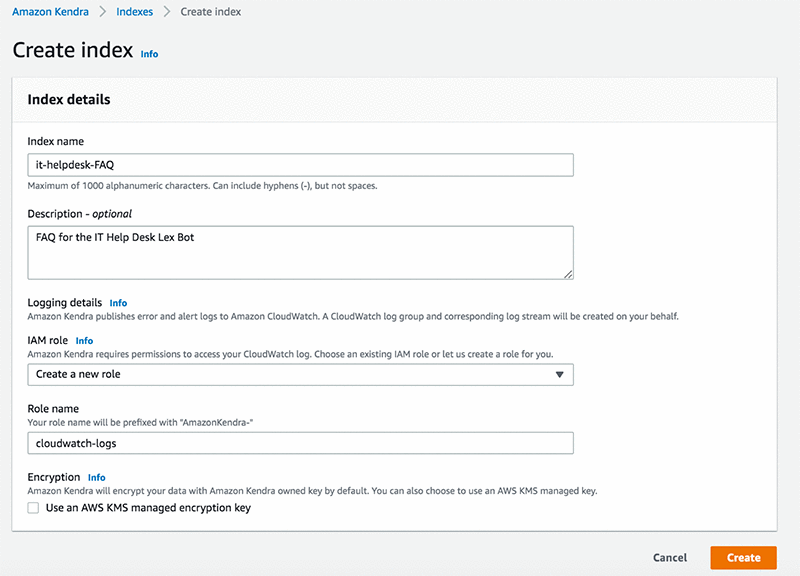Click the Create button
This screenshot has width=800, height=576.
click(x=743, y=558)
